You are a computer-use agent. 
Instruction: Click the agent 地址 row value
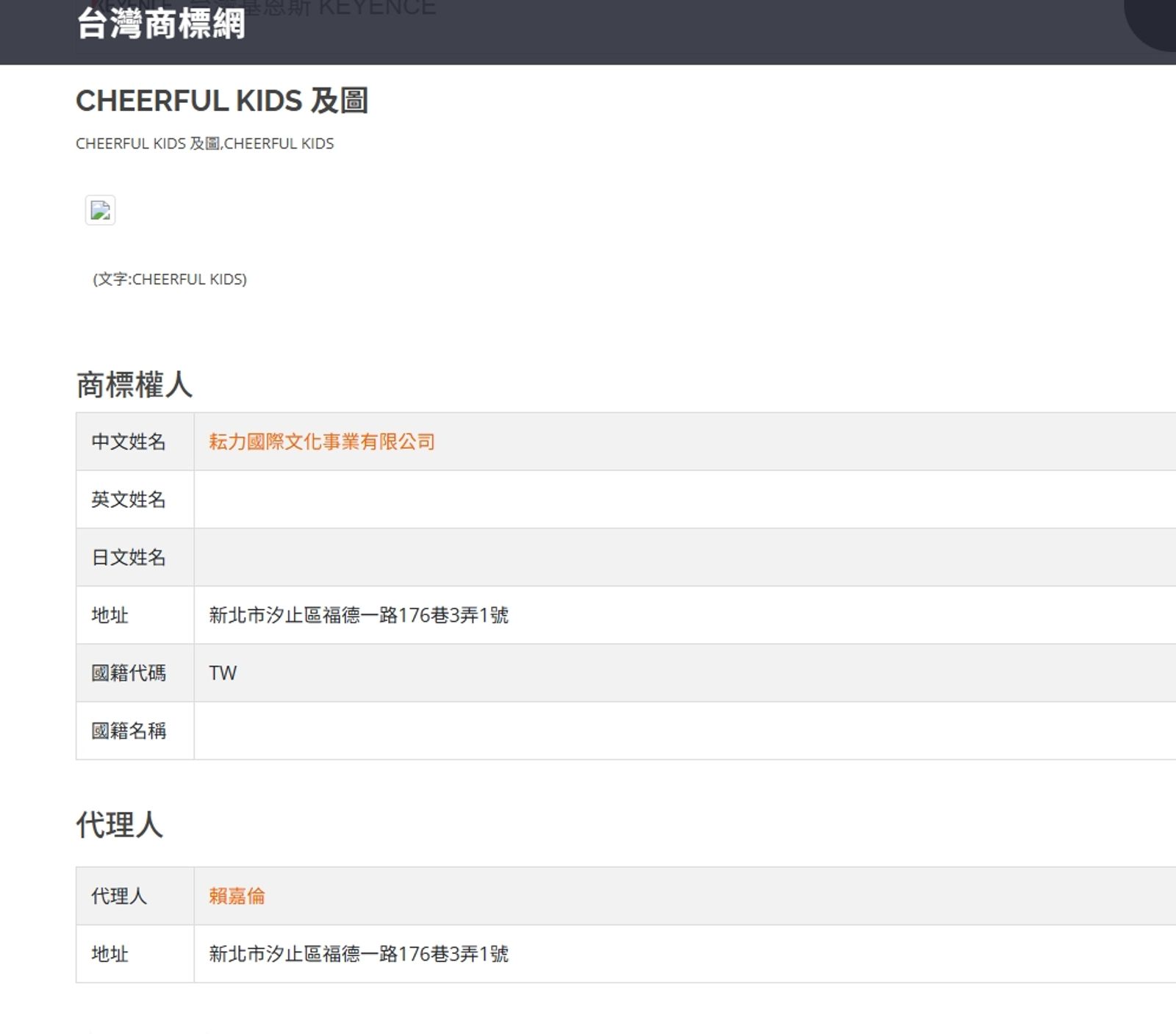(359, 954)
